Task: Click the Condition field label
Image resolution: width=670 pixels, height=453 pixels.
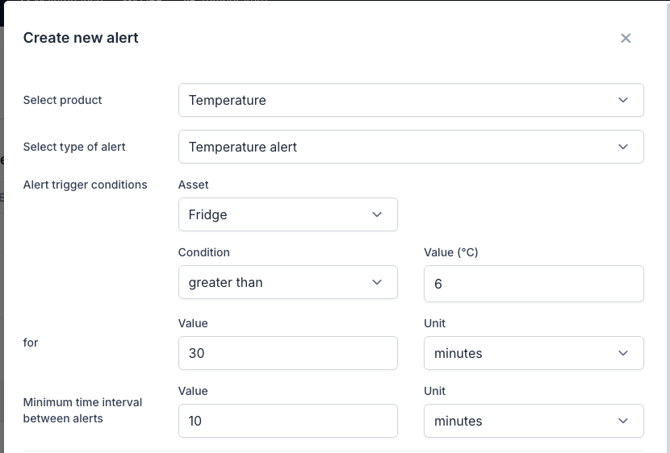Action: click(x=204, y=252)
